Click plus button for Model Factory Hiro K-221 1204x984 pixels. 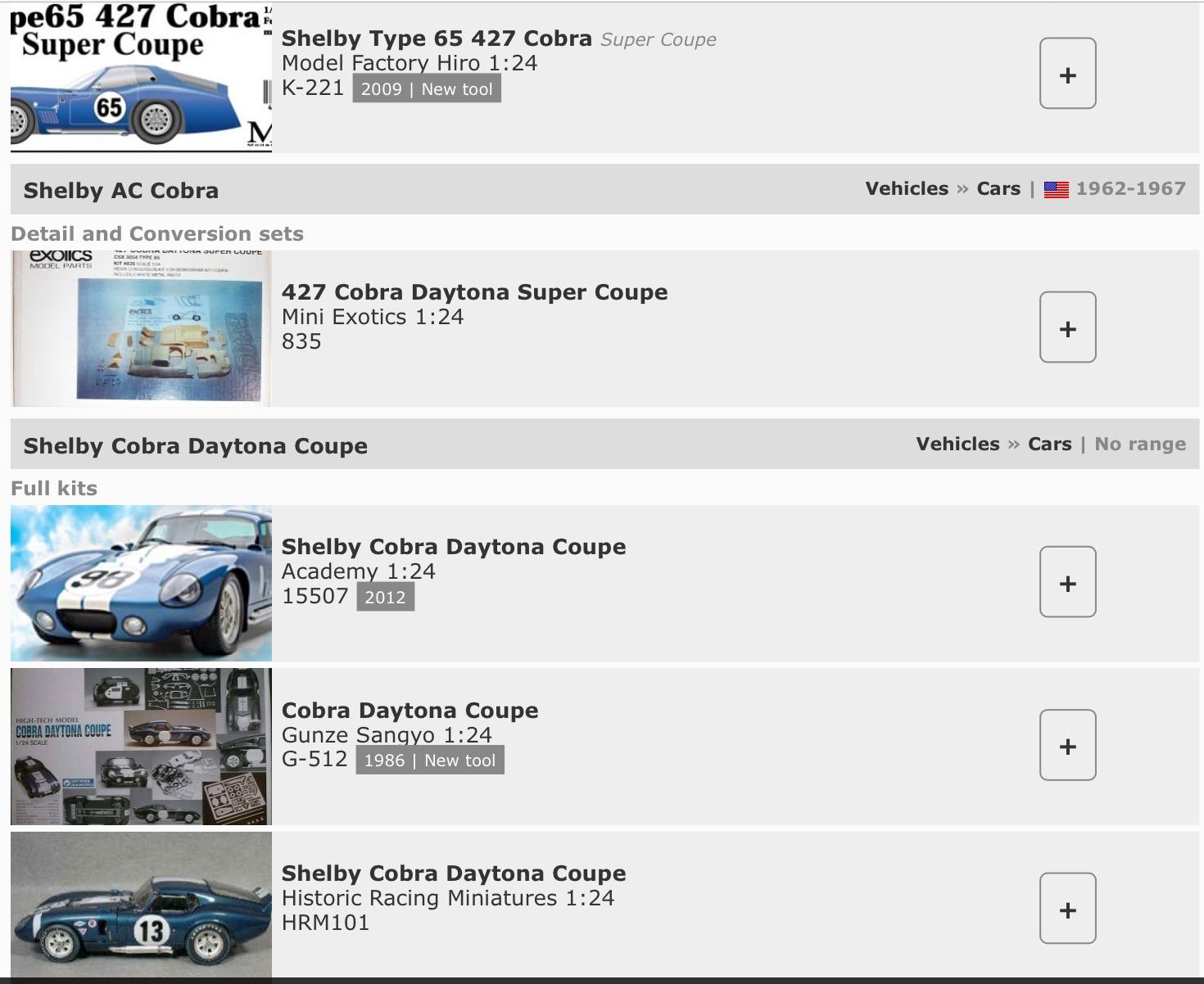1067,74
